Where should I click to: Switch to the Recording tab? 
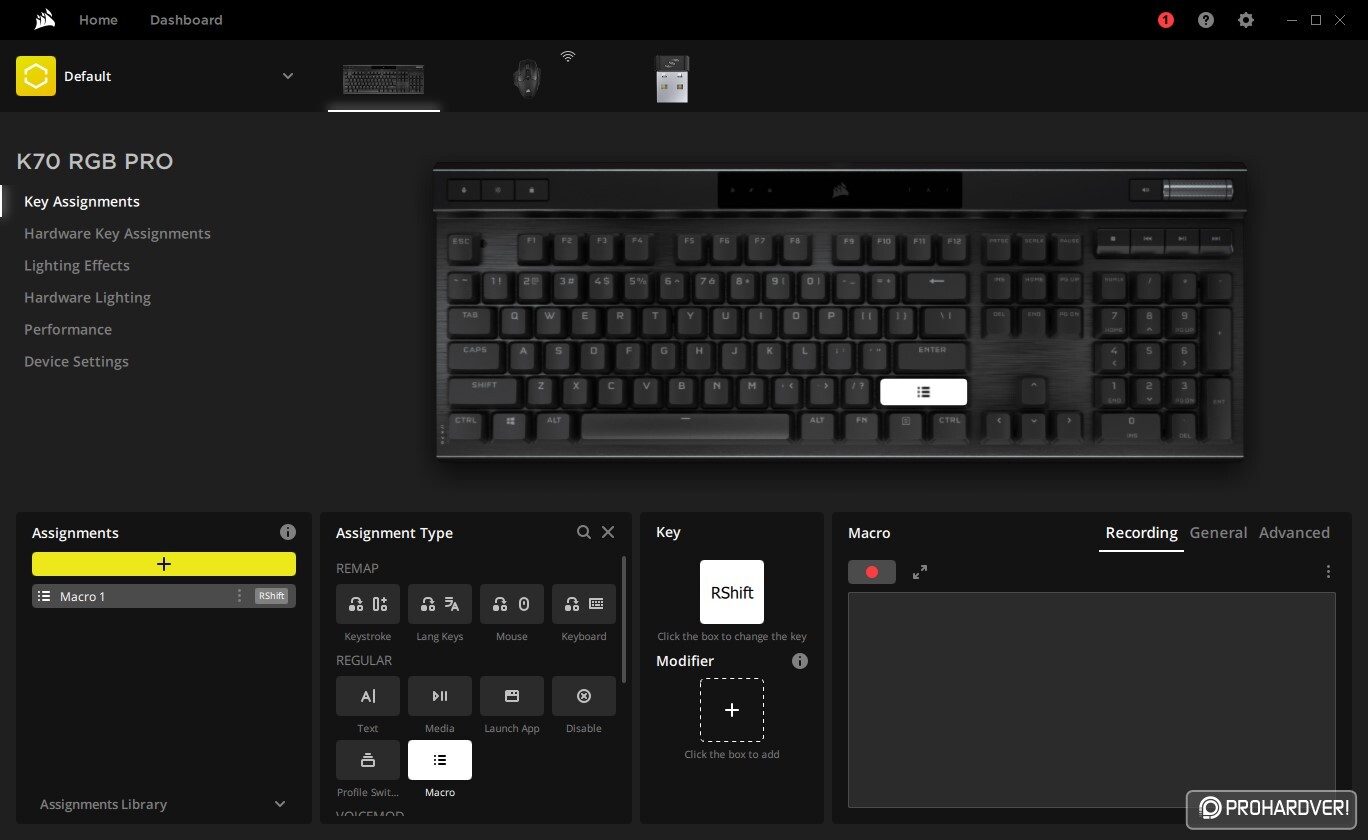[1141, 533]
